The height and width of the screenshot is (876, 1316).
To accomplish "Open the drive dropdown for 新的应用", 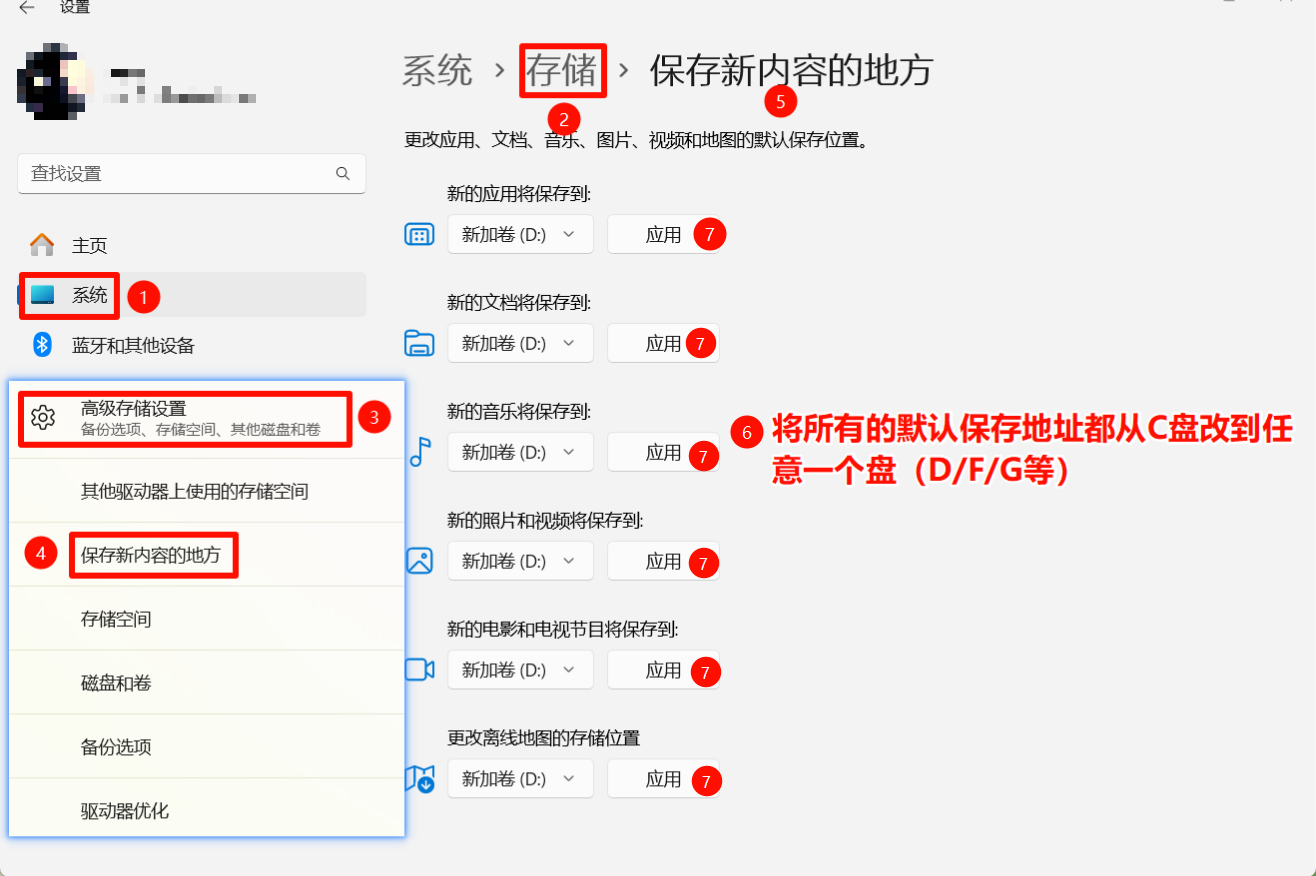I will [x=520, y=234].
